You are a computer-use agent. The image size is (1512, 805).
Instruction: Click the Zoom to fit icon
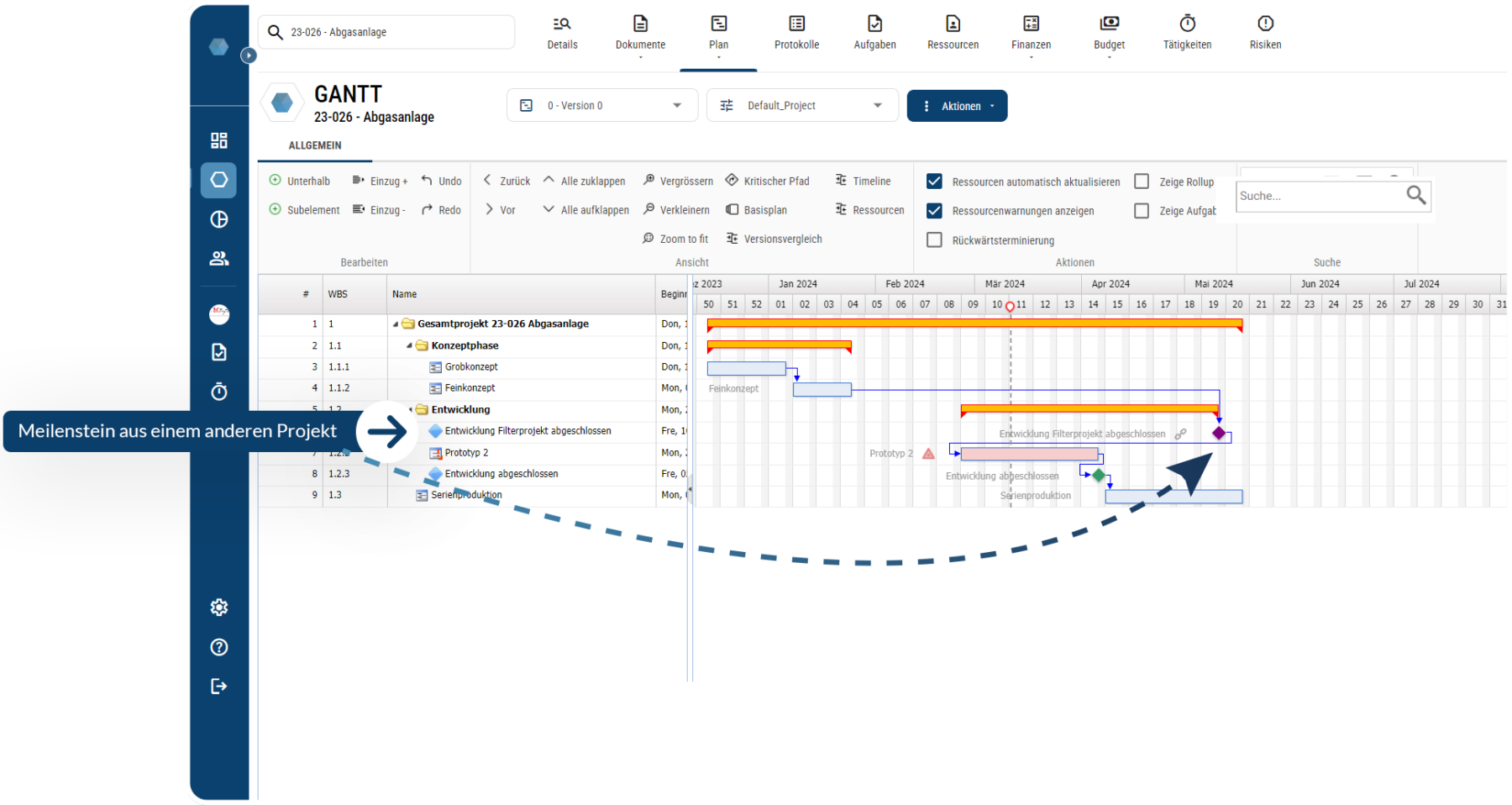[x=648, y=239]
